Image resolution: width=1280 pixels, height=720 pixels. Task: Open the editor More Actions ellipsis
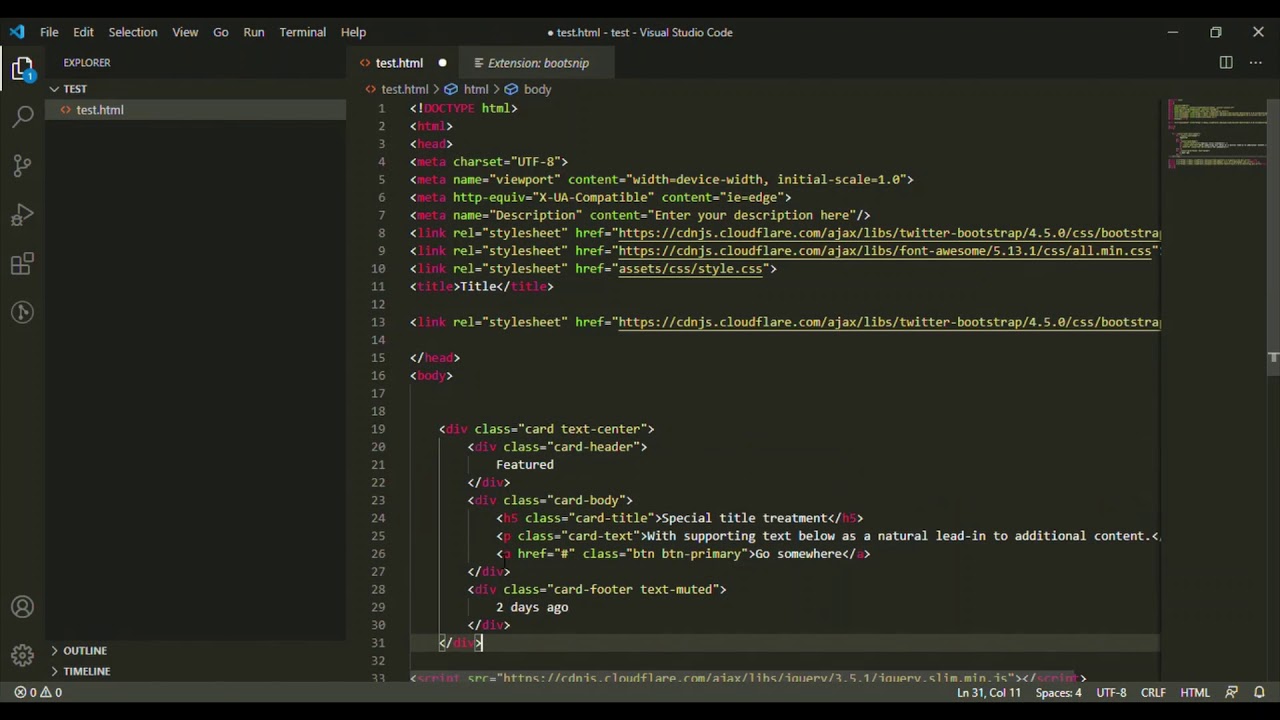[x=1256, y=63]
